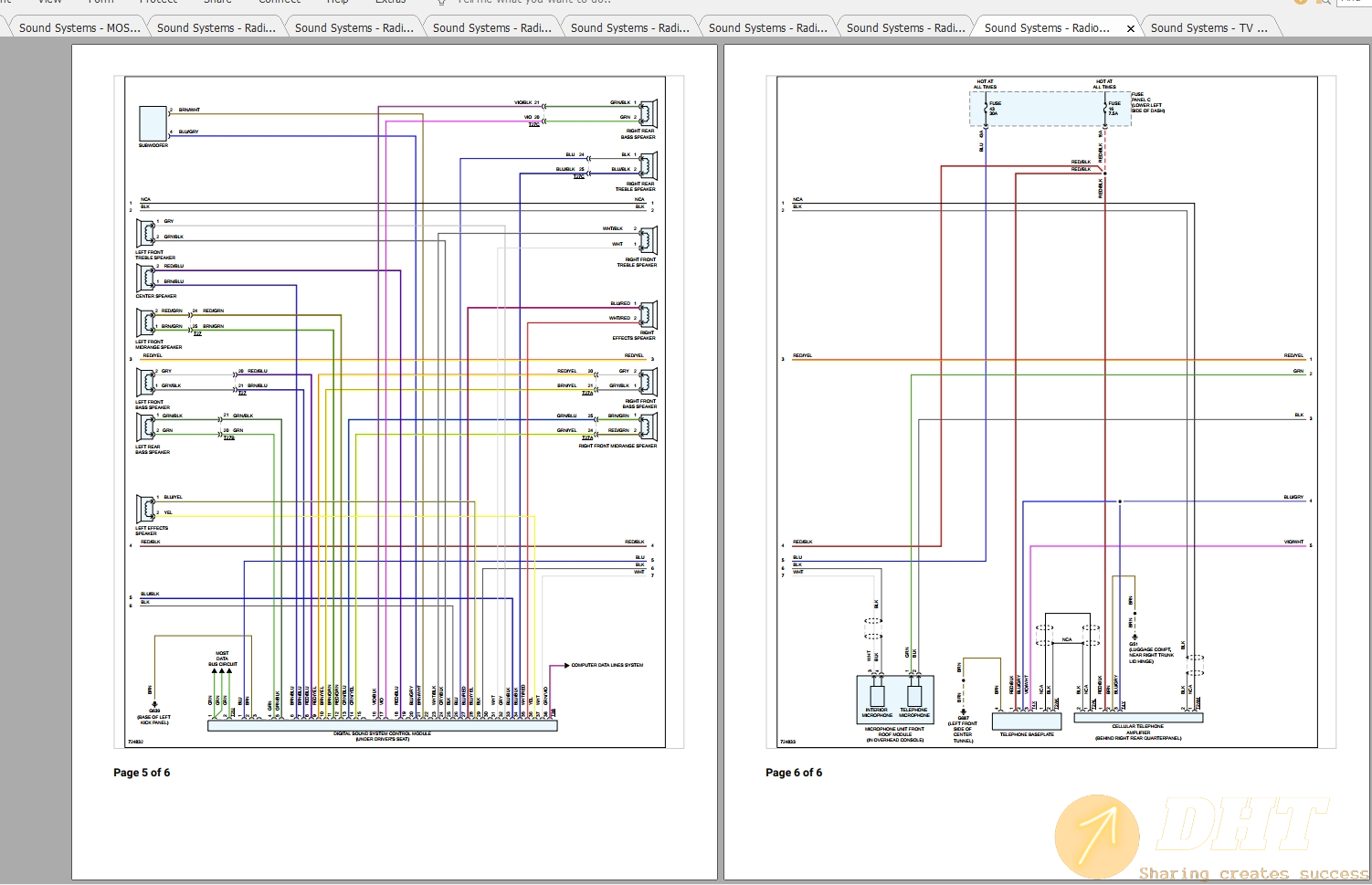Close the active Sound Systems - Radio... tab
This screenshot has height=885, width=1372.
(x=1131, y=28)
